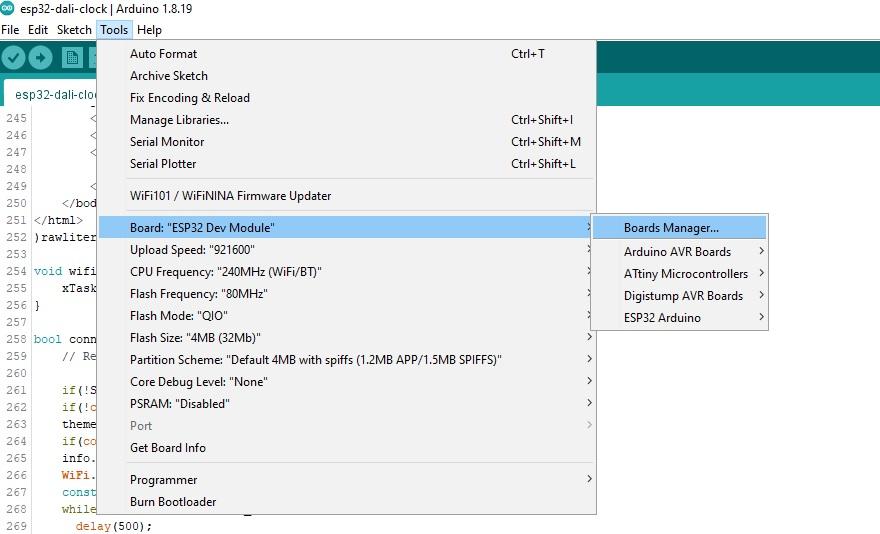Click the </html> text on line 251

coord(58,220)
